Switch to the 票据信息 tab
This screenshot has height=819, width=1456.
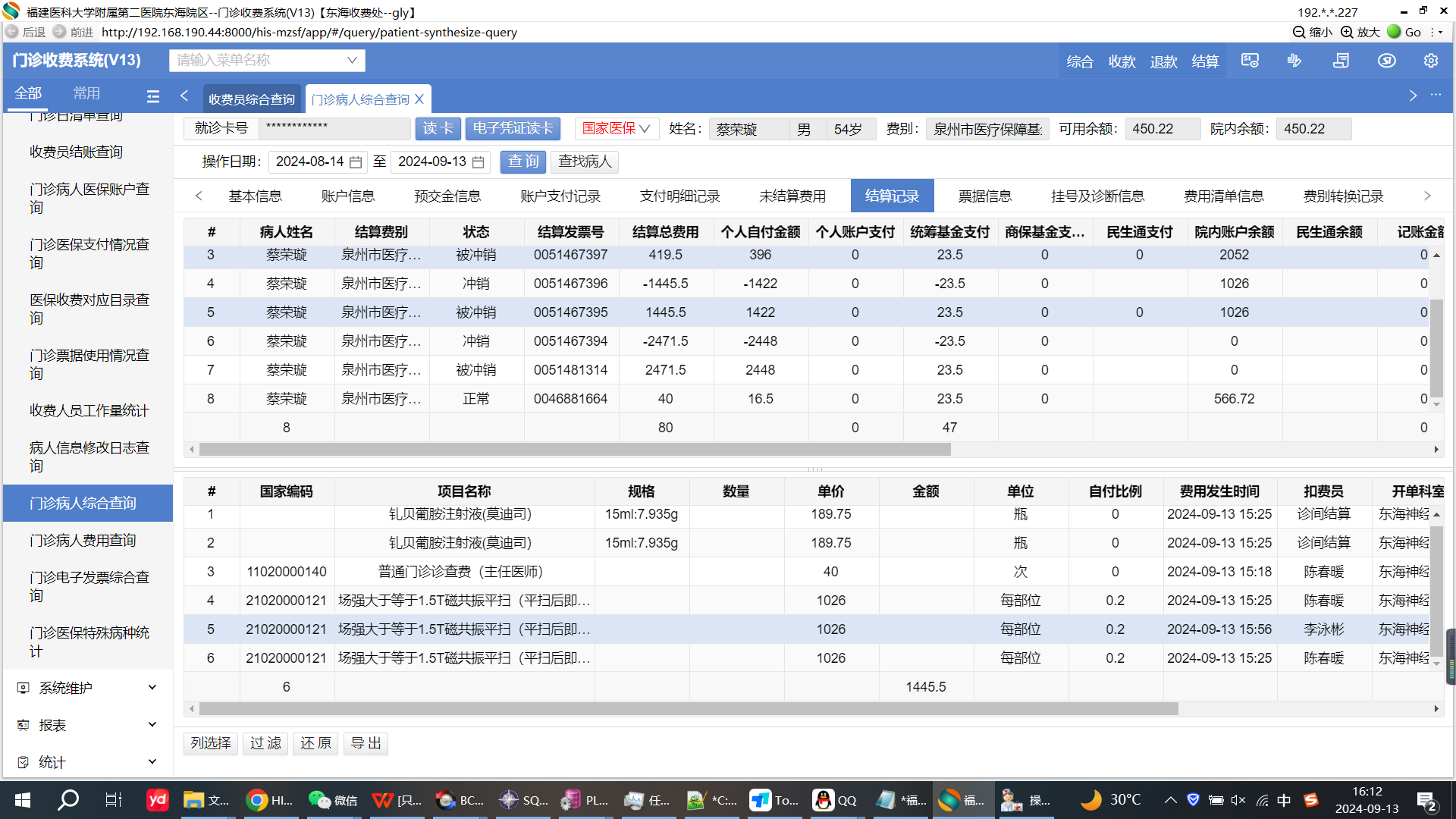click(x=984, y=196)
